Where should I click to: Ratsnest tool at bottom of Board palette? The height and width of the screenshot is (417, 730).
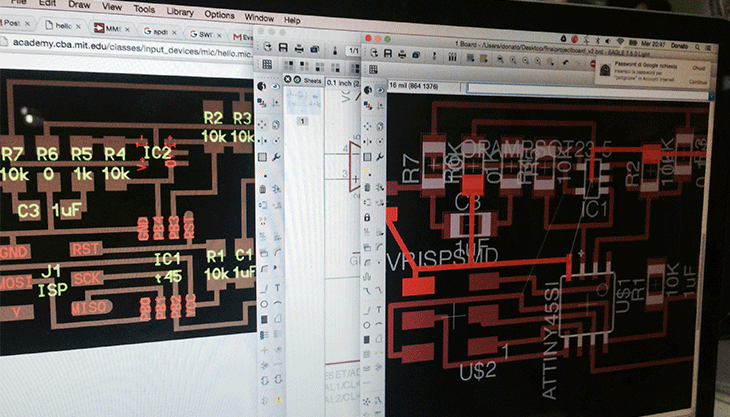(x=366, y=401)
